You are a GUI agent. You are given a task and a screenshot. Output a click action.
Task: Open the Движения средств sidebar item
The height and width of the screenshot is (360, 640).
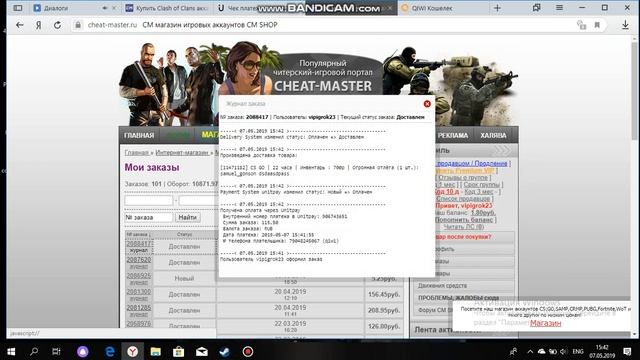pos(442,286)
